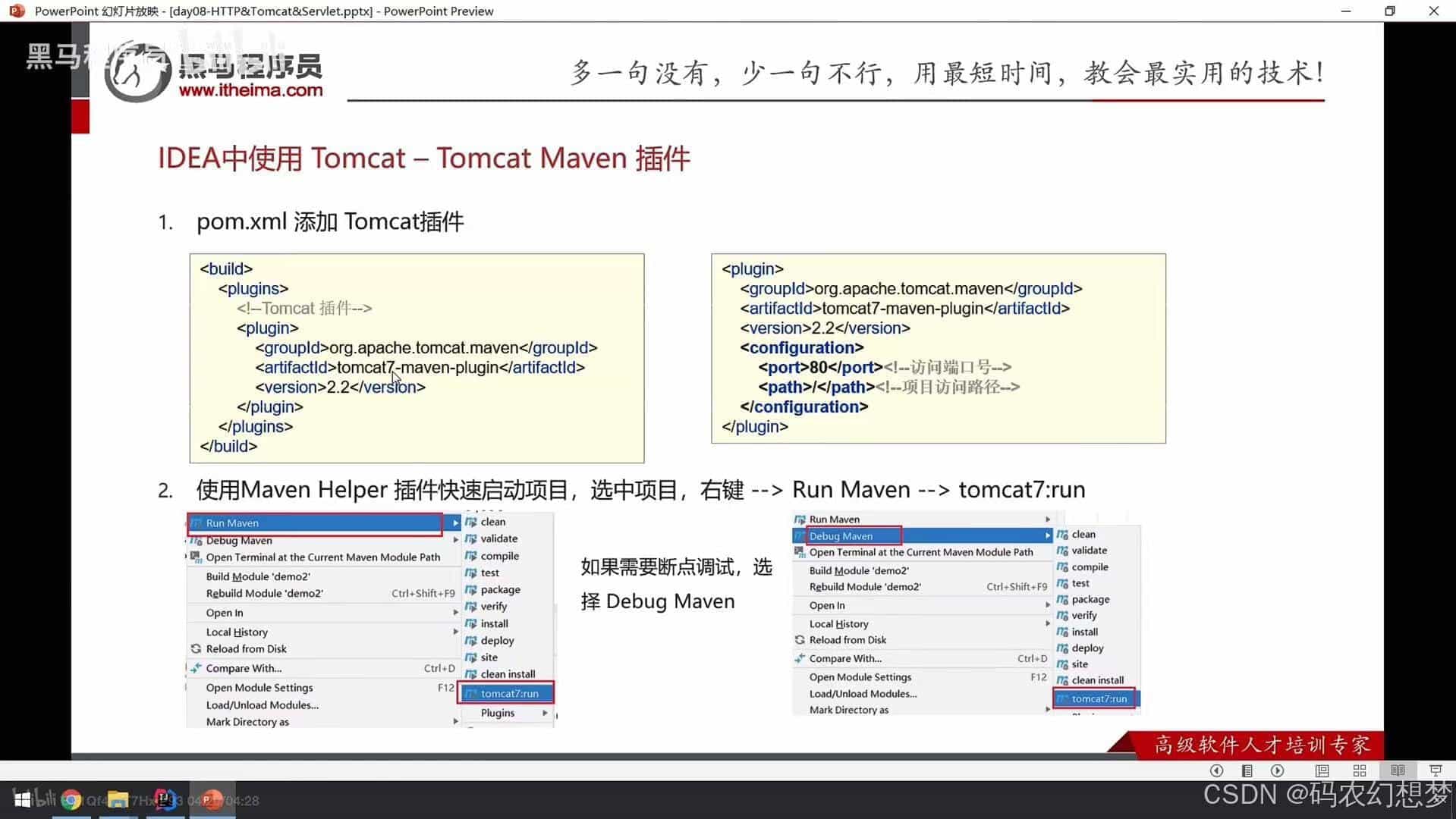Open File Explorer from the taskbar
The image size is (1456, 819).
(118, 800)
